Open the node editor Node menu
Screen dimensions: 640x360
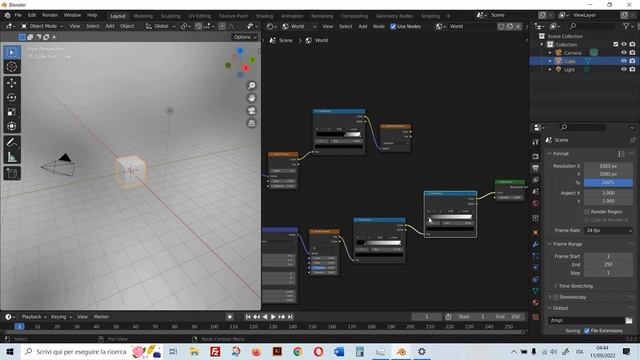click(x=379, y=27)
